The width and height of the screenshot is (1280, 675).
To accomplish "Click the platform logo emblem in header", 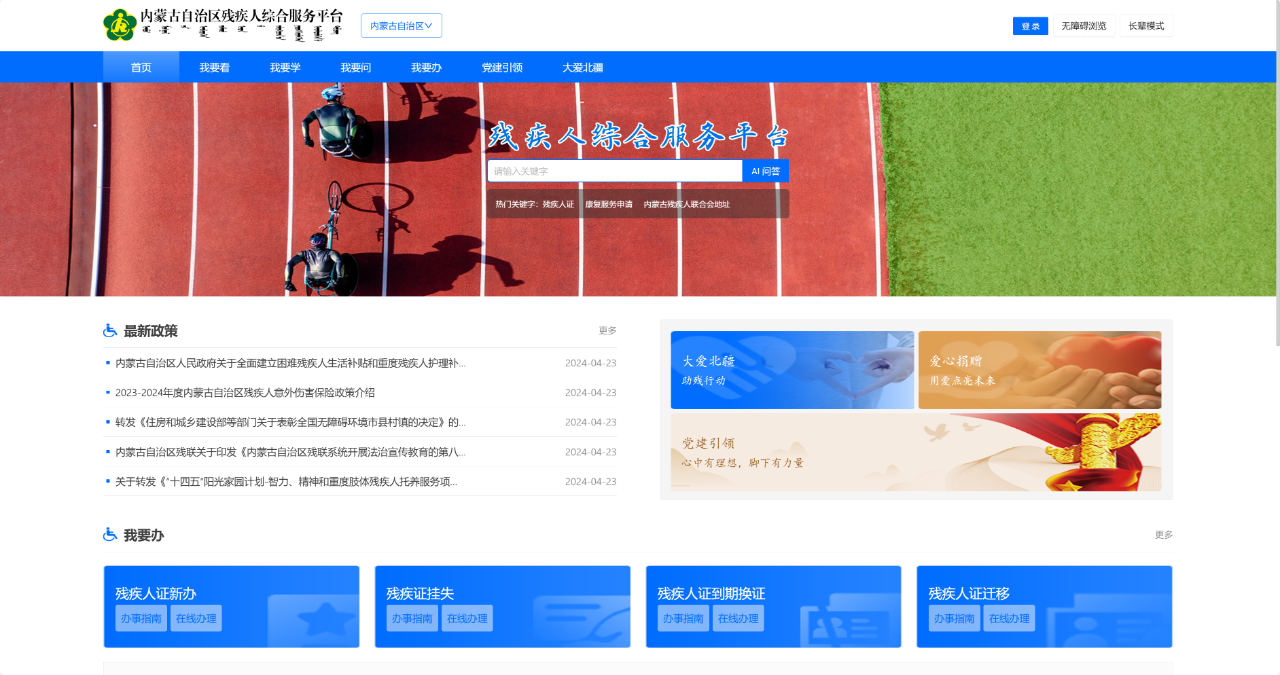I will pyautogui.click(x=120, y=25).
